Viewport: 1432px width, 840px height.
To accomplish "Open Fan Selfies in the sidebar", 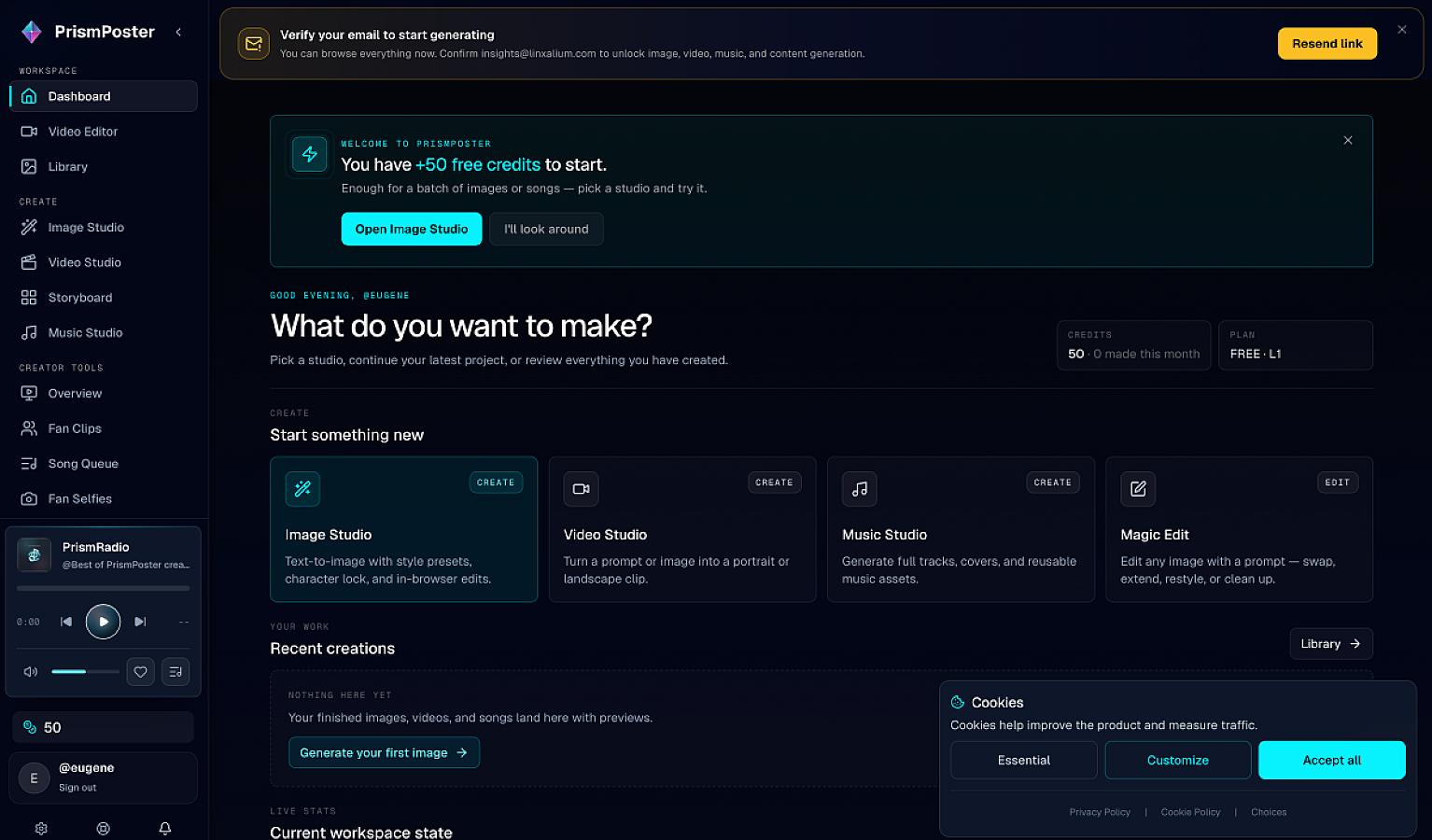I will point(104,499).
